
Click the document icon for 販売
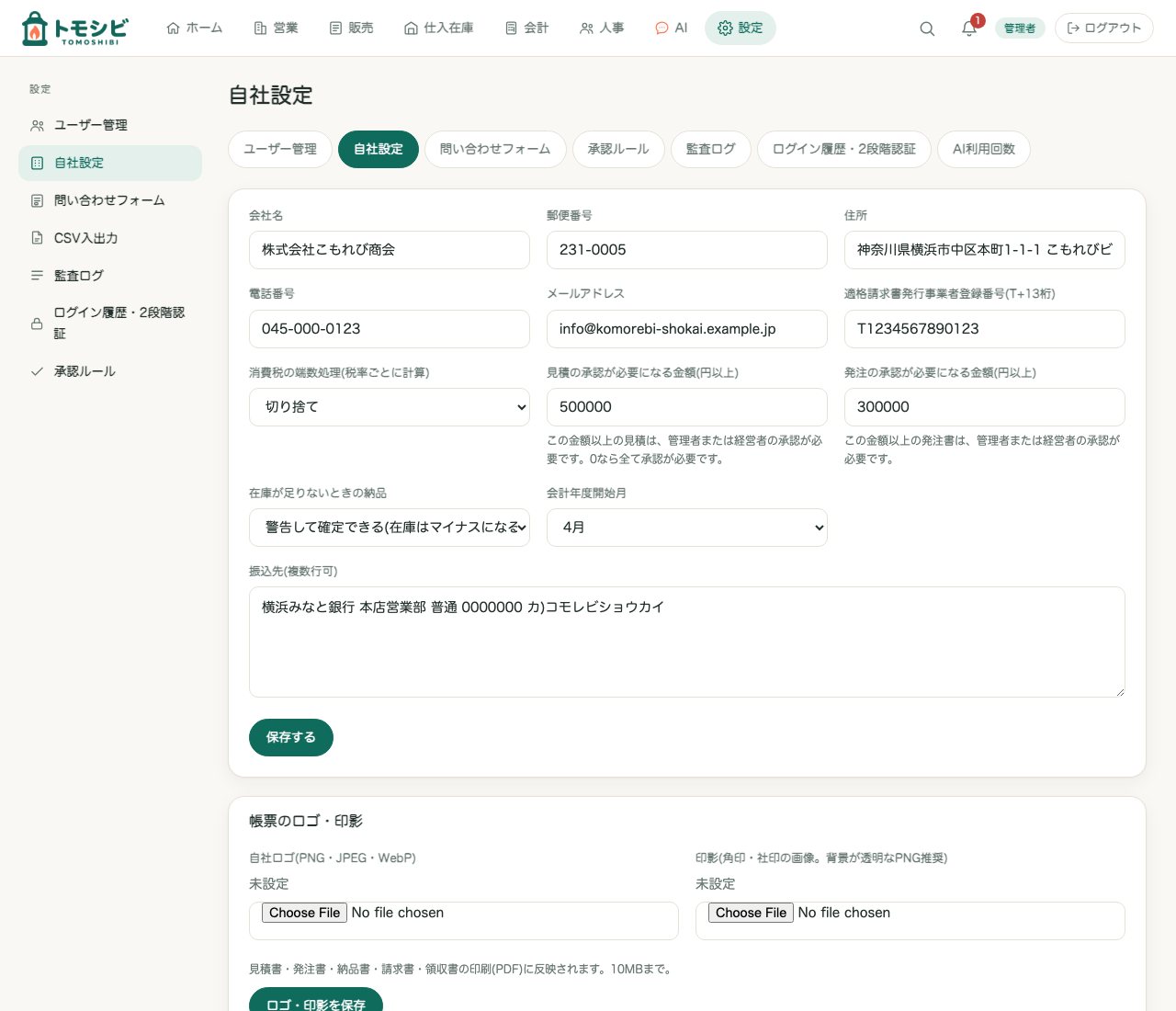tap(335, 28)
